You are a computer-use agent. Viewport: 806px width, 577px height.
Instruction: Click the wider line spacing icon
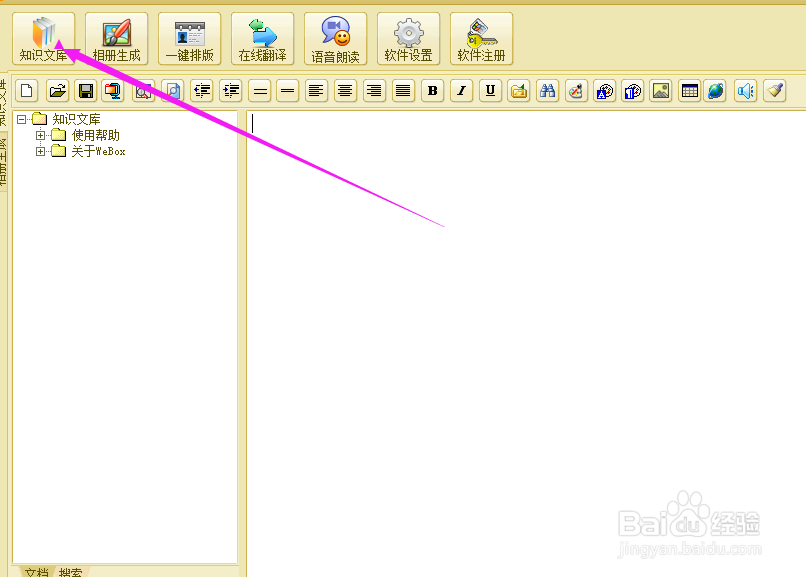[260, 91]
